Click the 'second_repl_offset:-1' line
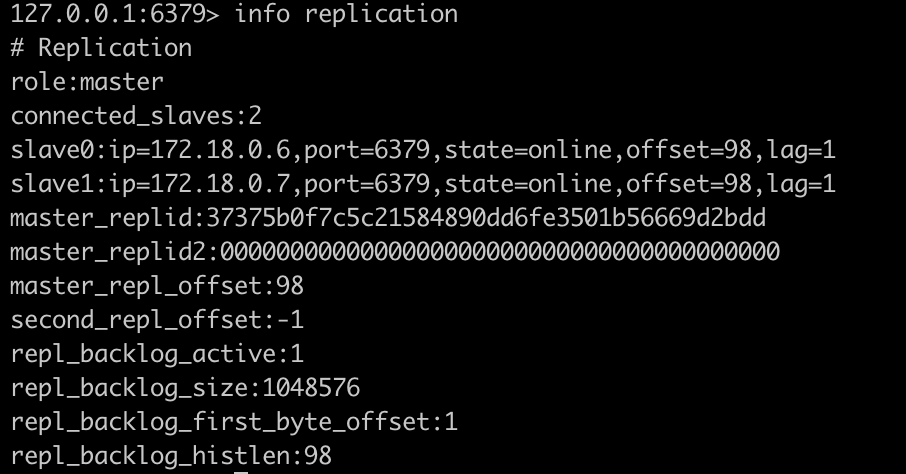Screen dimensions: 906x474 click(x=157, y=320)
